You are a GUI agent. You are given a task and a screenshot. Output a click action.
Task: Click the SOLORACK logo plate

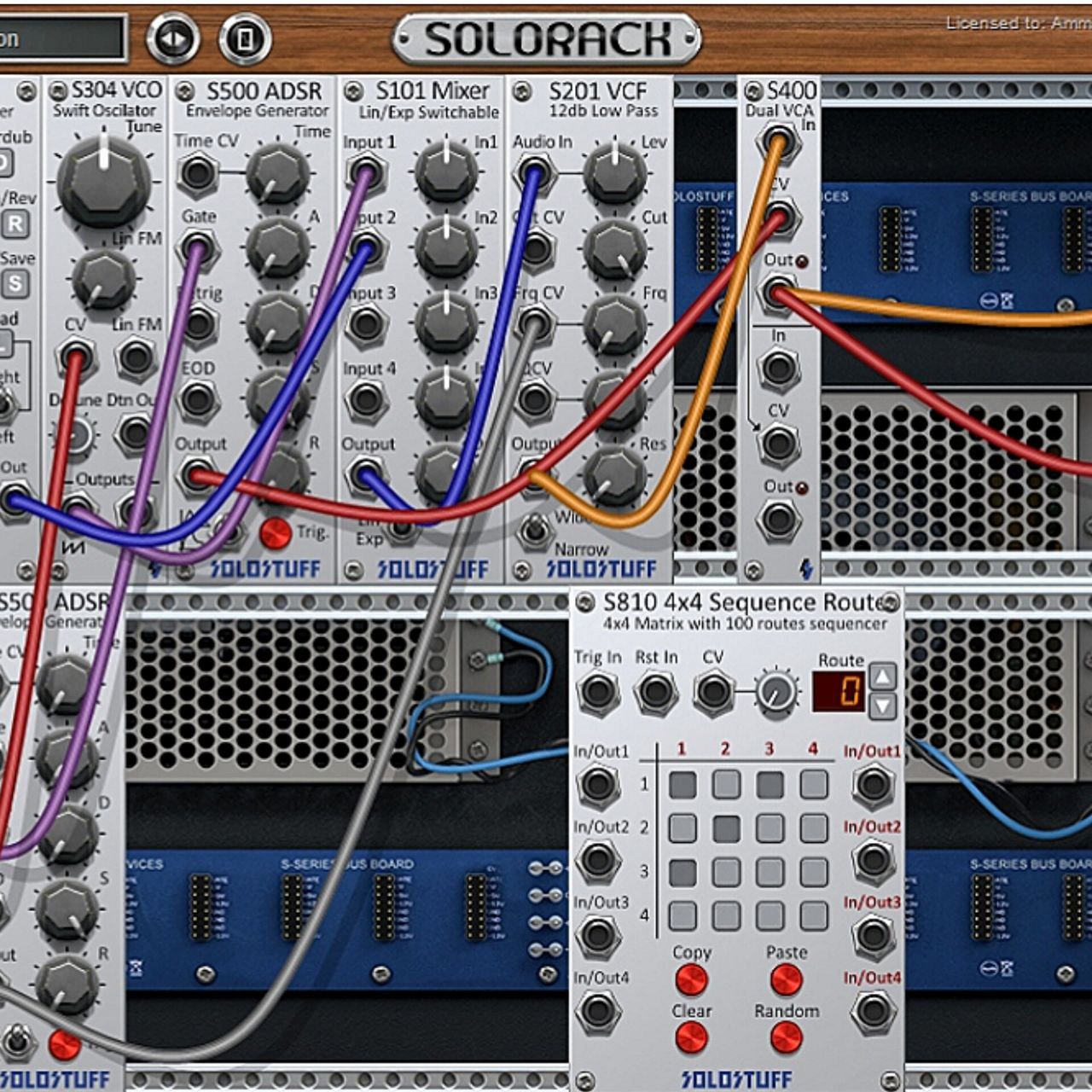coord(547,38)
